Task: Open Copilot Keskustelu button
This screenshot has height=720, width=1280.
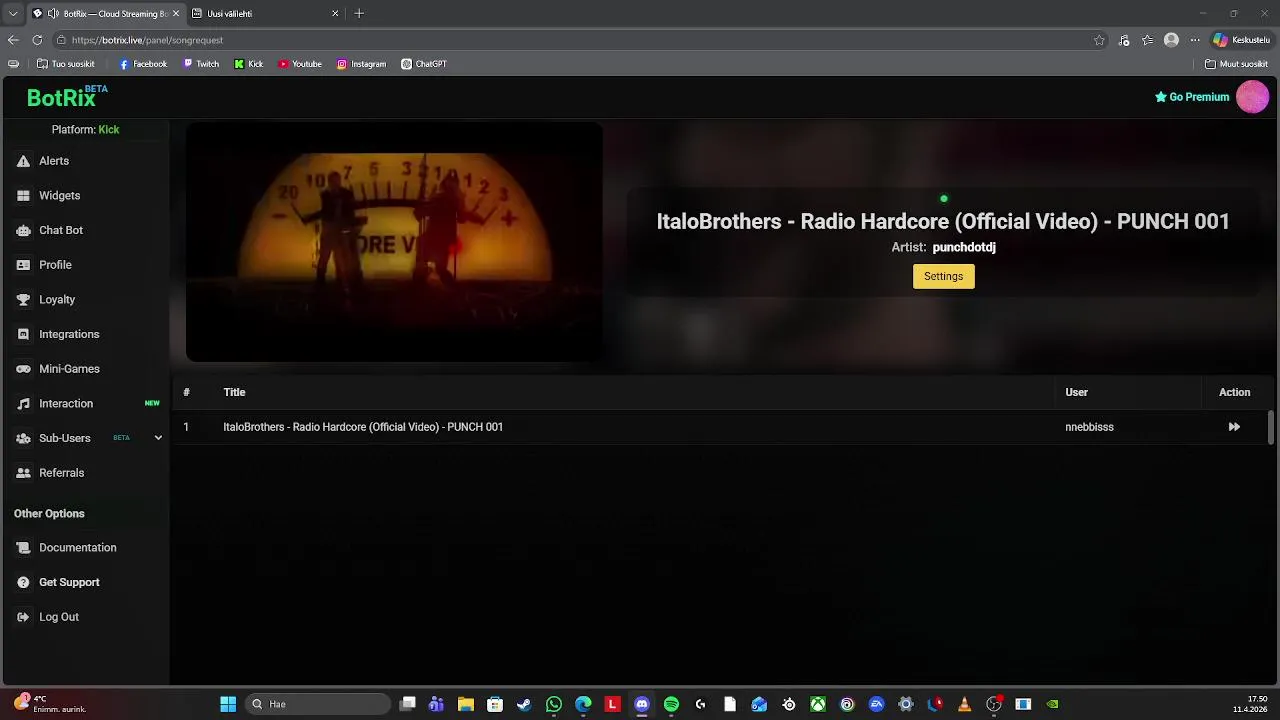Action: [x=1241, y=40]
